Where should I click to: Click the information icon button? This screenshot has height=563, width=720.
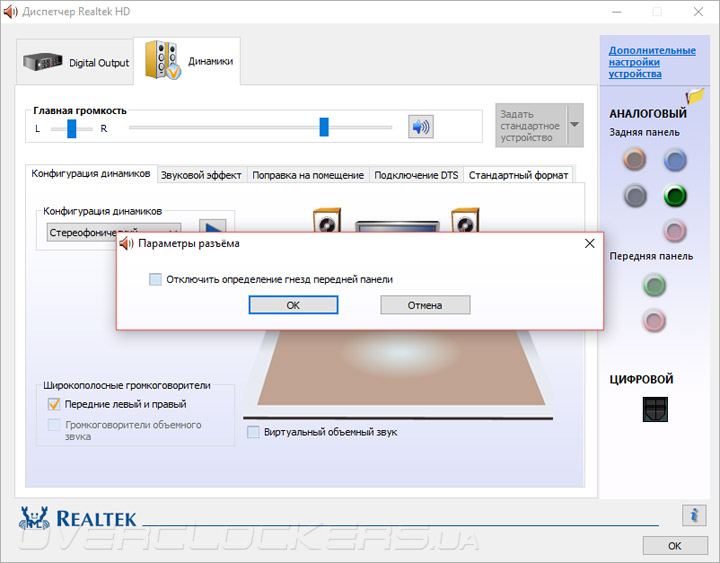(x=694, y=515)
